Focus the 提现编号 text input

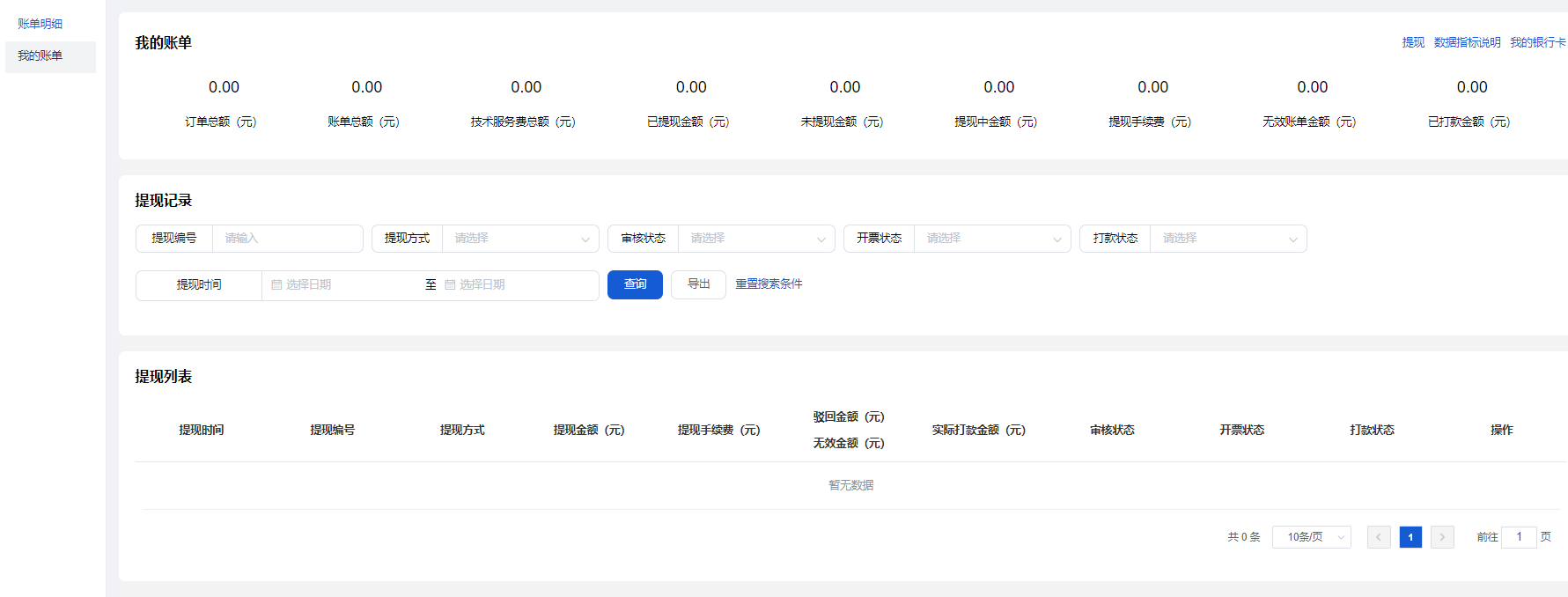[x=287, y=239]
